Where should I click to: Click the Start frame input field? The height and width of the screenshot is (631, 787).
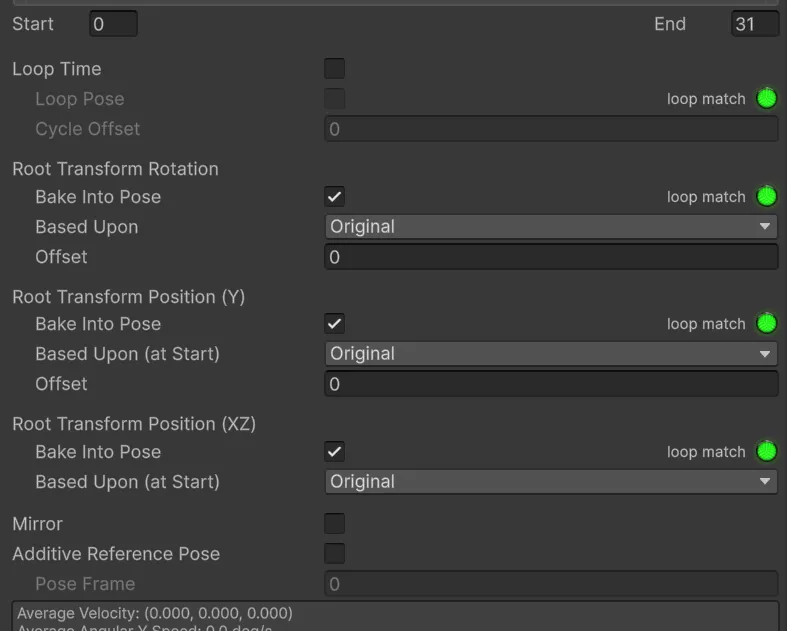[x=113, y=24]
